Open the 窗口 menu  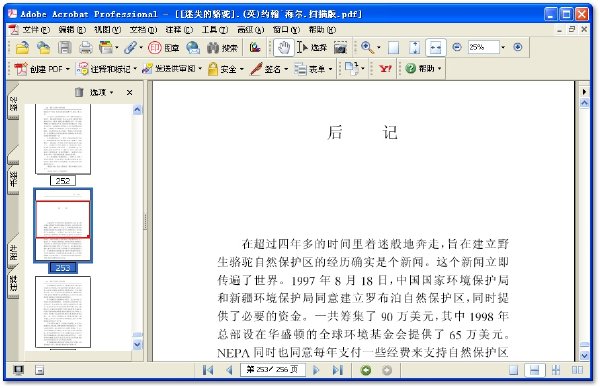[286, 29]
